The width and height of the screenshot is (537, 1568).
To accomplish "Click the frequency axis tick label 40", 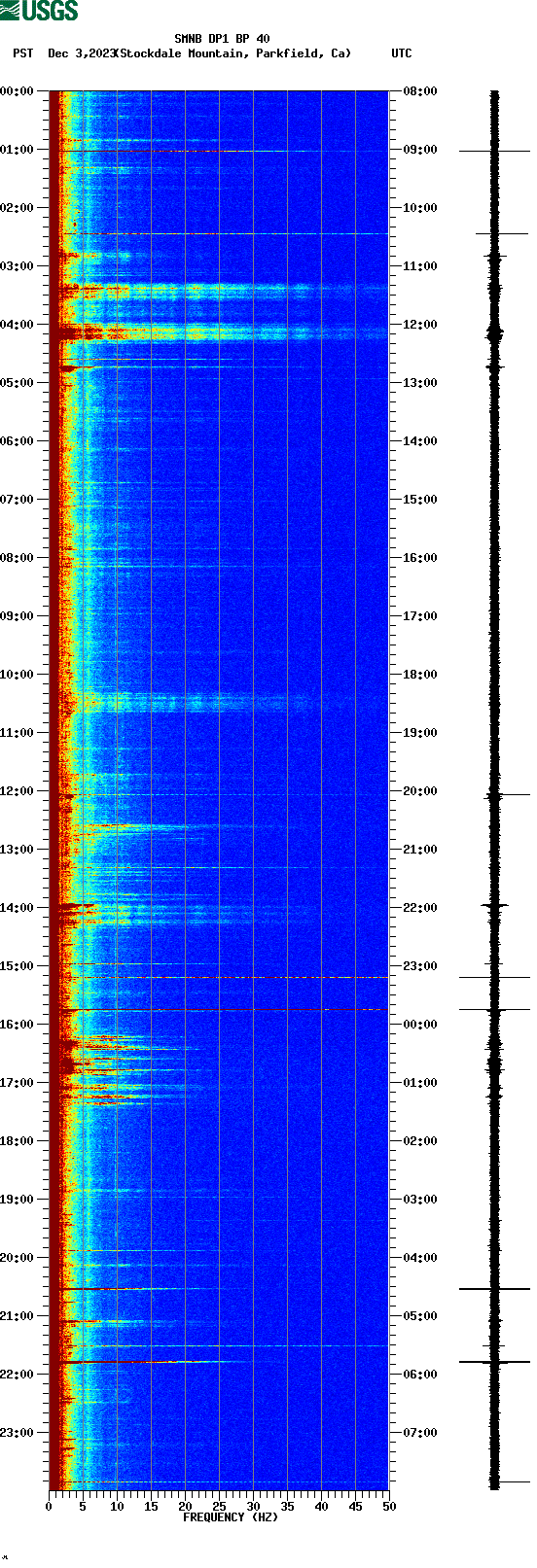I will pos(321,1507).
